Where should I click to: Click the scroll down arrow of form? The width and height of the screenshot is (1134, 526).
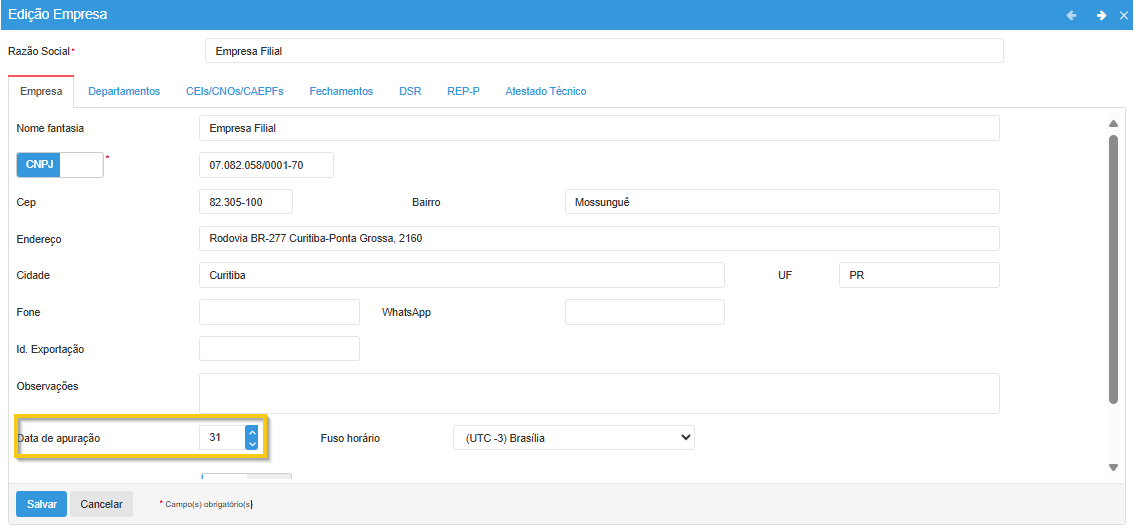(1113, 467)
